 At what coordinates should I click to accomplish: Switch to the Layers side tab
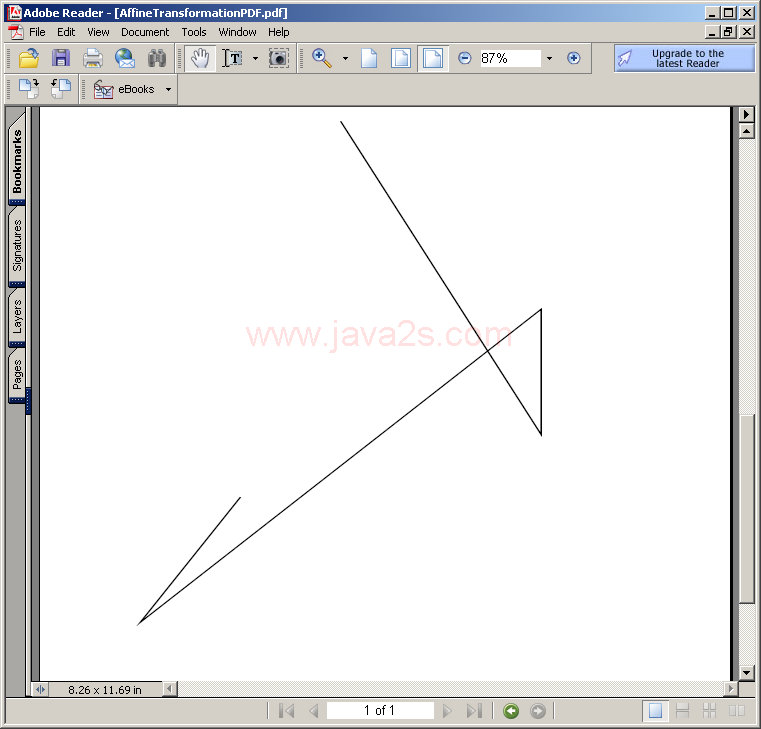[x=17, y=316]
